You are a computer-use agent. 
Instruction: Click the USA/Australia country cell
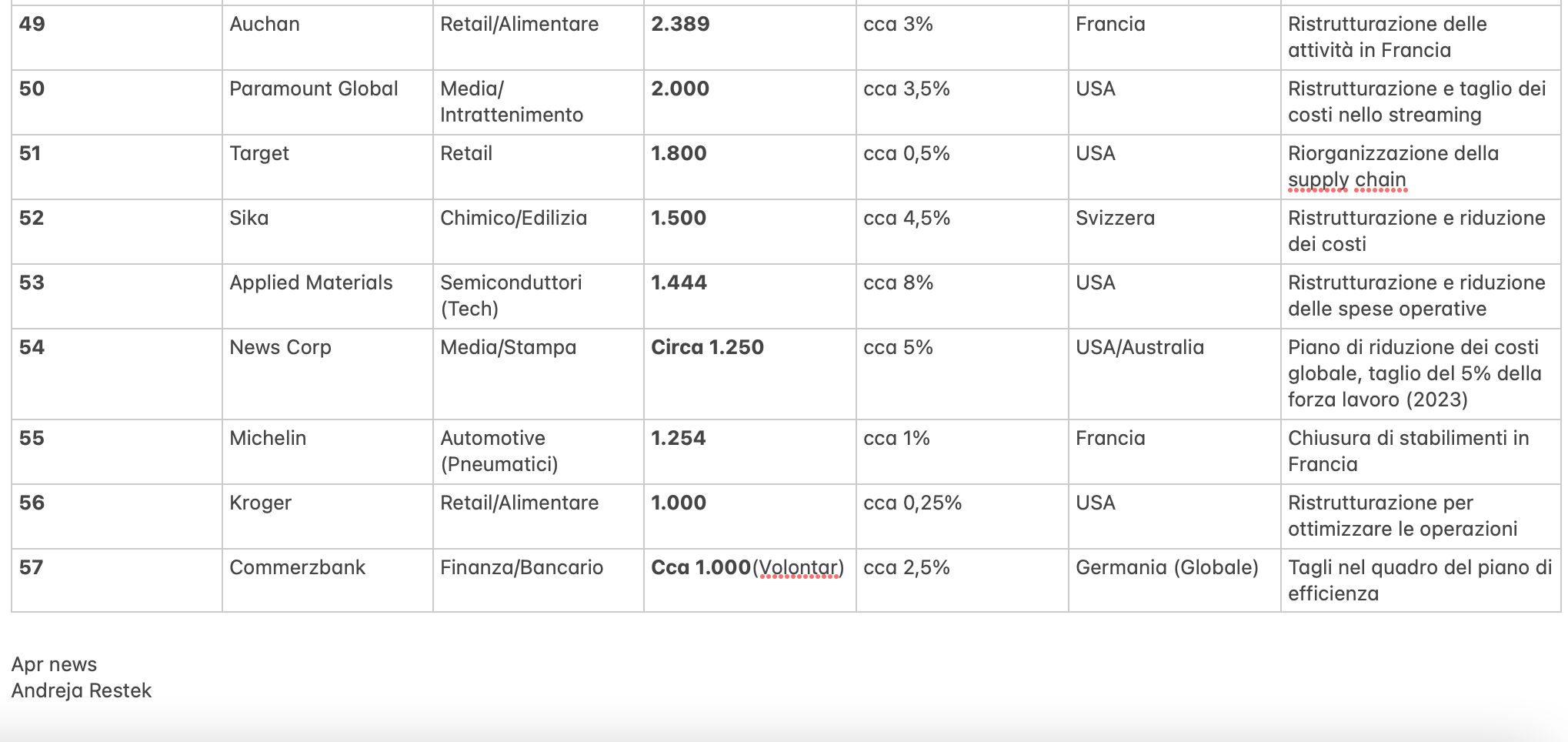[x=1139, y=348]
